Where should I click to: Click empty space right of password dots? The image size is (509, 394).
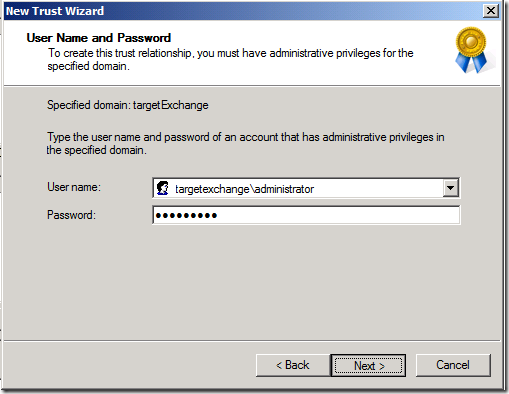click(337, 215)
